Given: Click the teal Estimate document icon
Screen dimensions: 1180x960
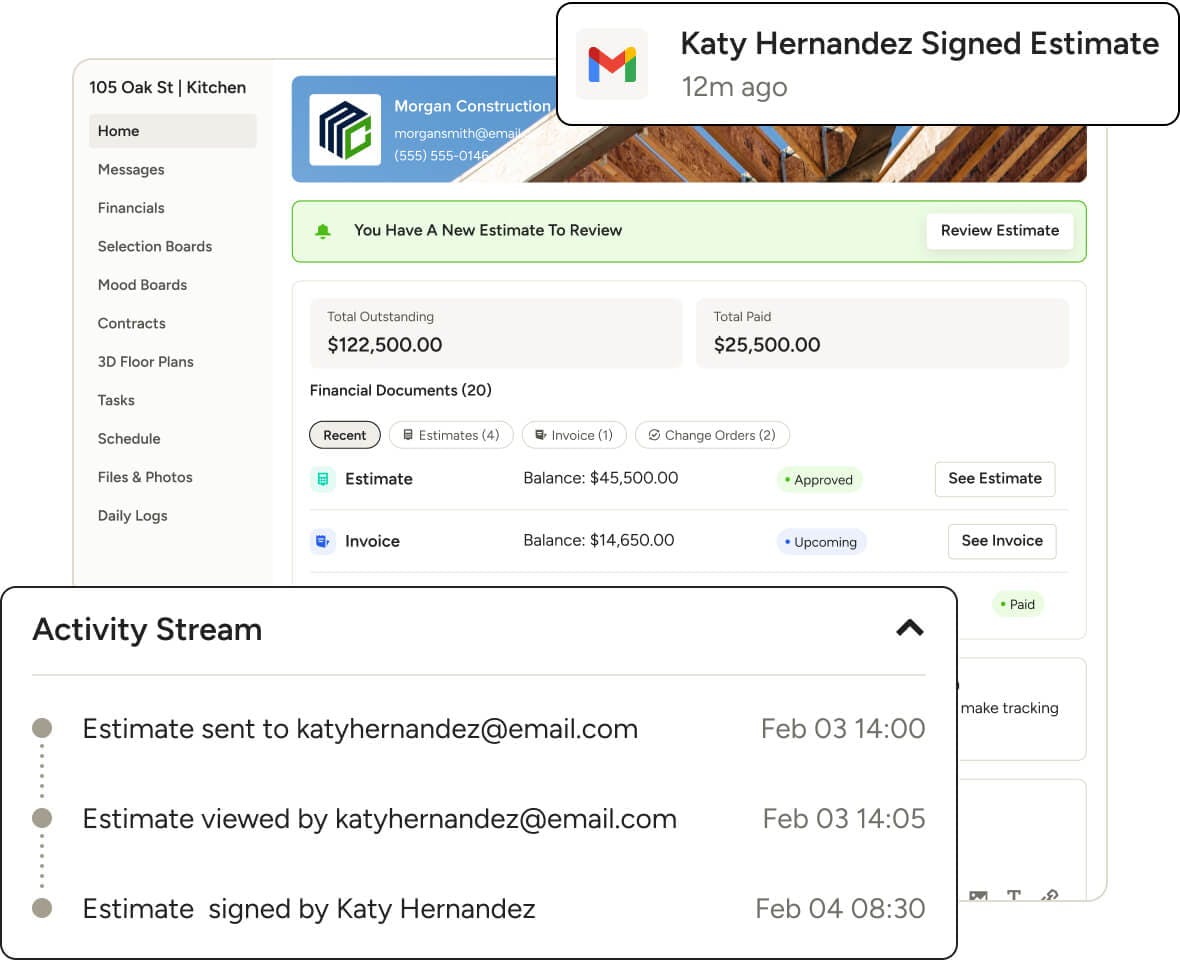Looking at the screenshot, I should (322, 479).
